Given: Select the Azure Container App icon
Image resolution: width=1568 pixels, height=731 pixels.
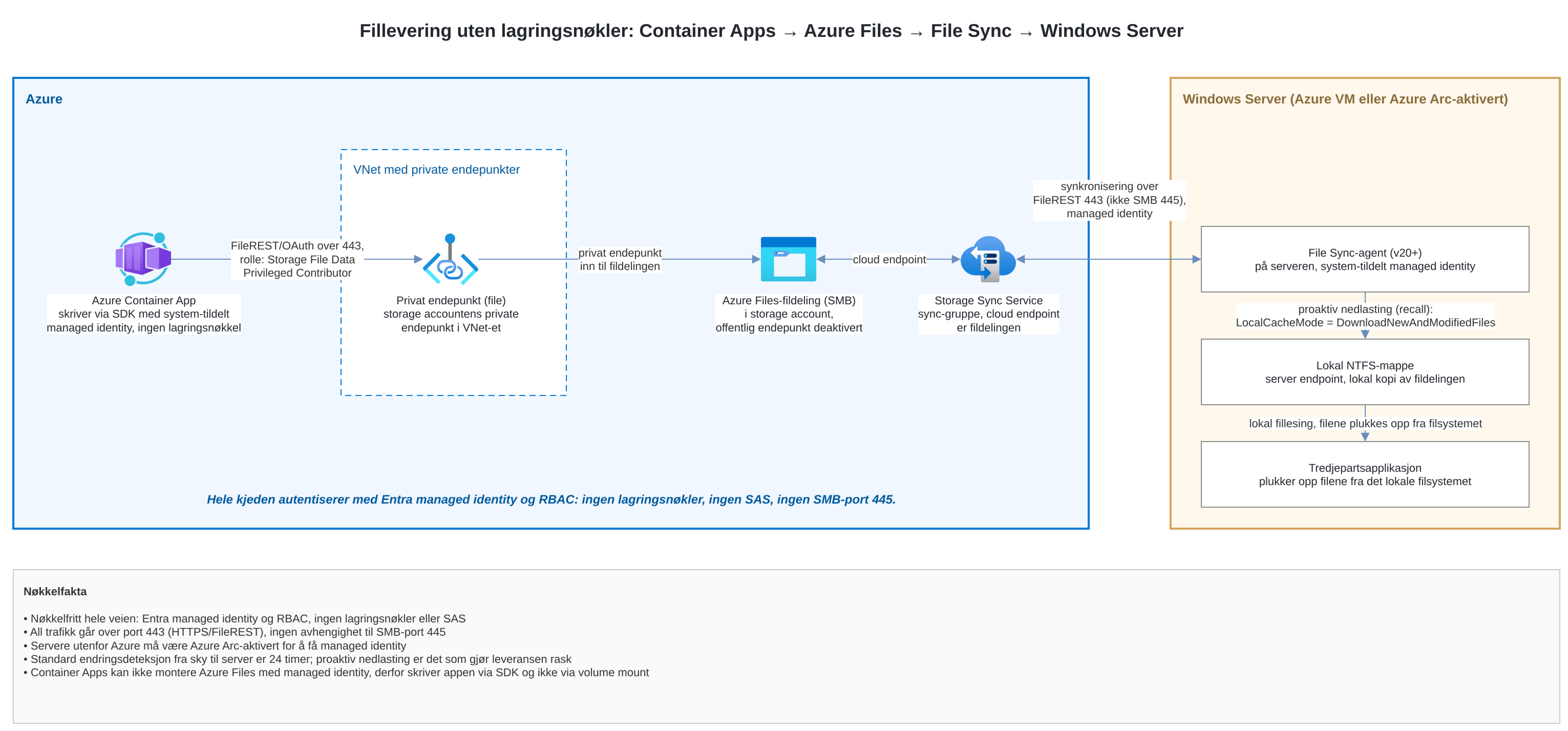Looking at the screenshot, I should (144, 259).
